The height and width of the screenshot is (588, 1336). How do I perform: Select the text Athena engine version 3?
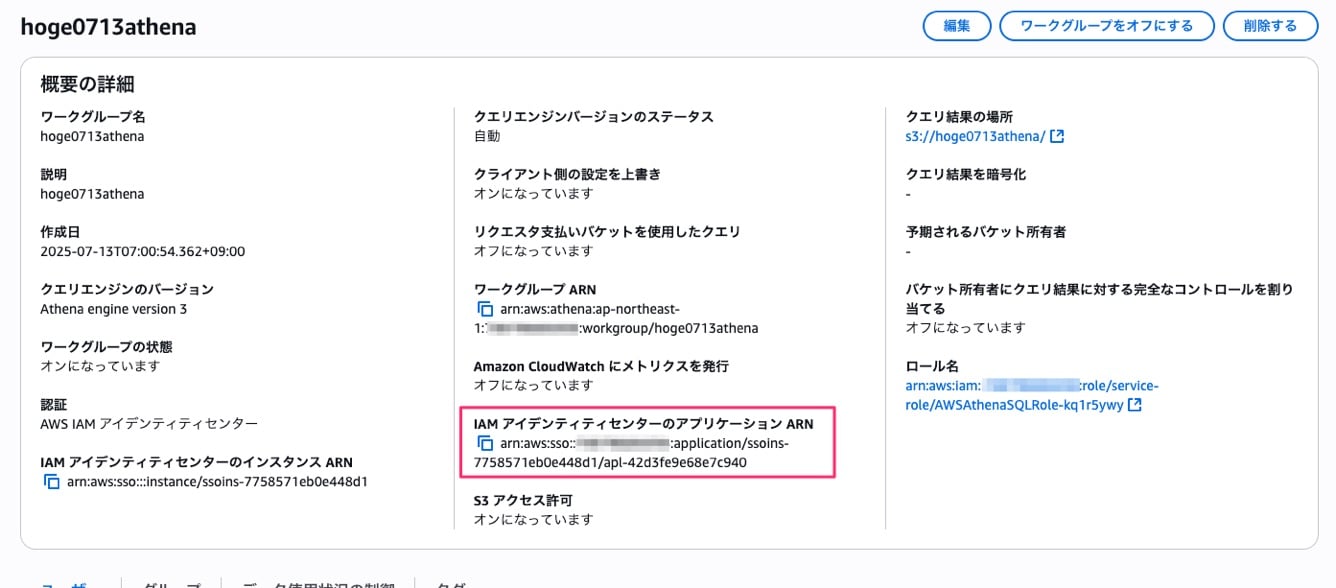[114, 309]
